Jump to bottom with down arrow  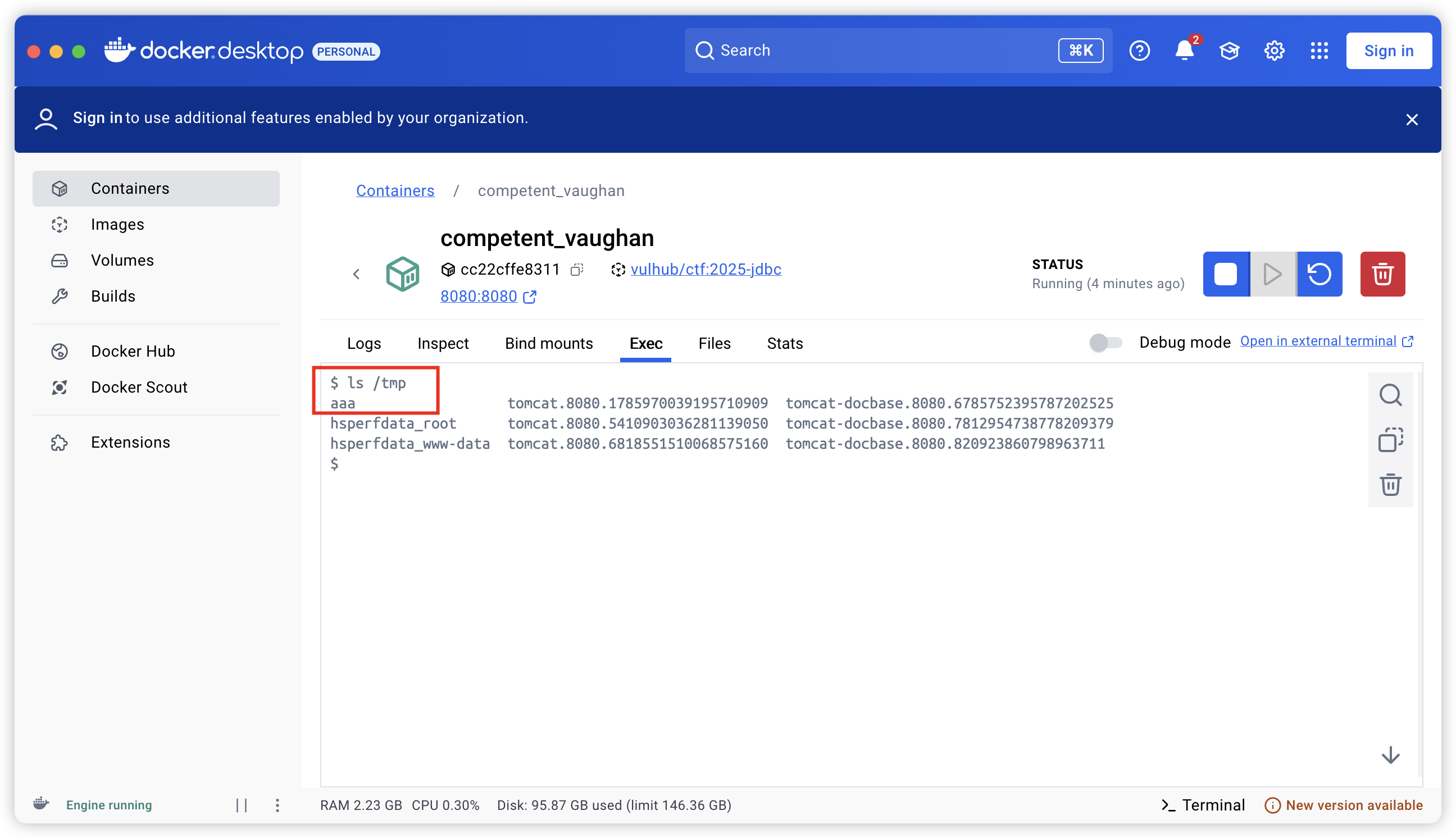(x=1390, y=754)
